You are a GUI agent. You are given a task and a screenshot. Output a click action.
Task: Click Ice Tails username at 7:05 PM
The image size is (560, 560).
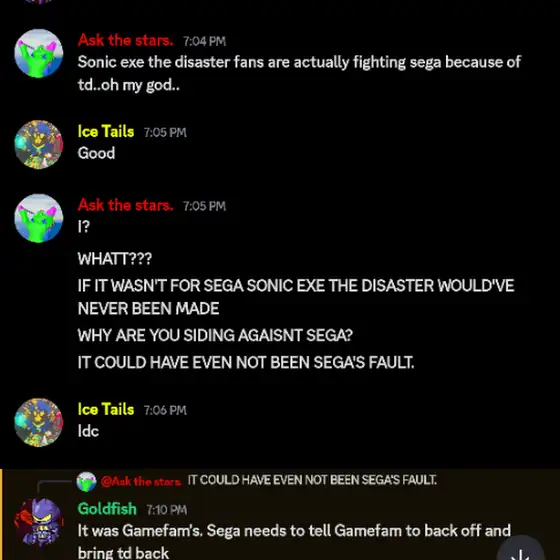click(106, 131)
